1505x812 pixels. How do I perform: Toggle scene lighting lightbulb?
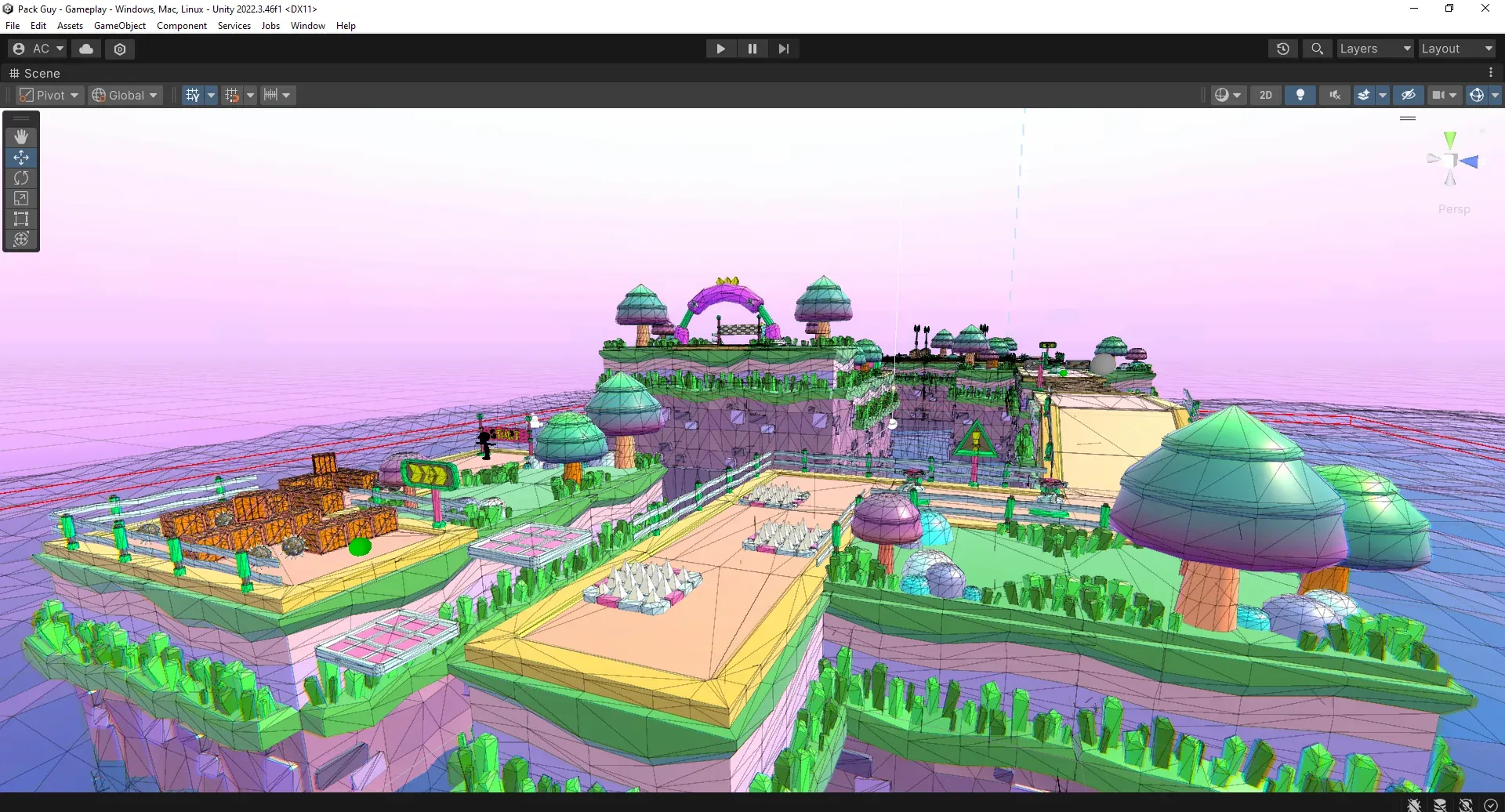tap(1300, 95)
